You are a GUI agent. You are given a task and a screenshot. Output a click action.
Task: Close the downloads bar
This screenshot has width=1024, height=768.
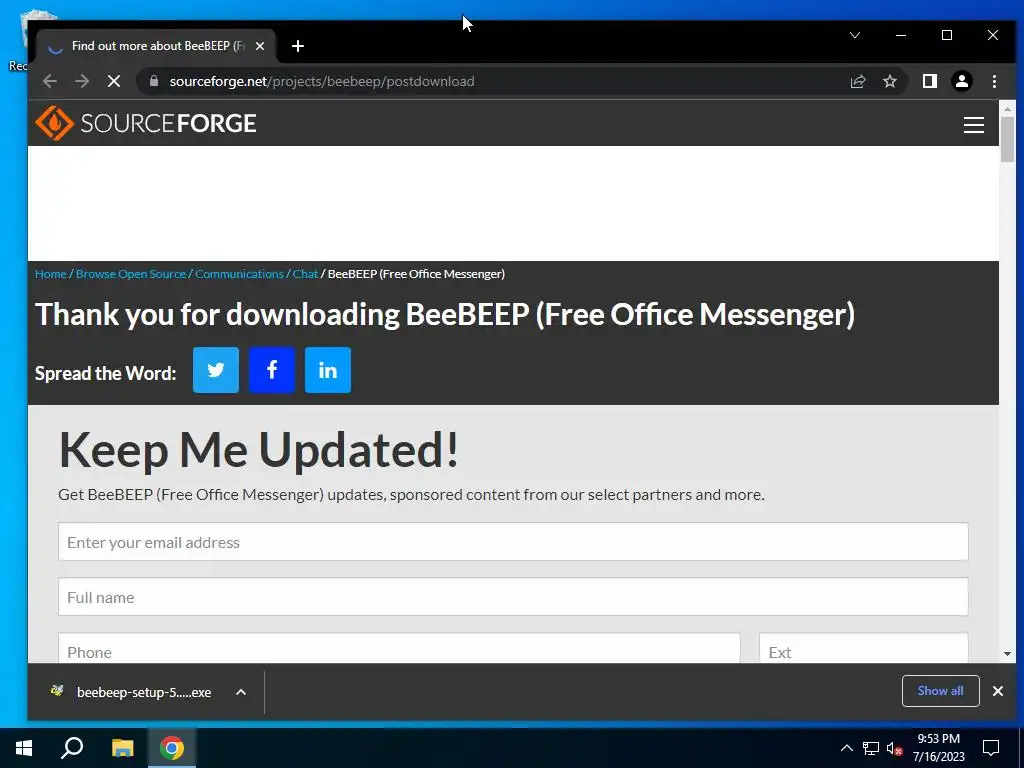998,691
